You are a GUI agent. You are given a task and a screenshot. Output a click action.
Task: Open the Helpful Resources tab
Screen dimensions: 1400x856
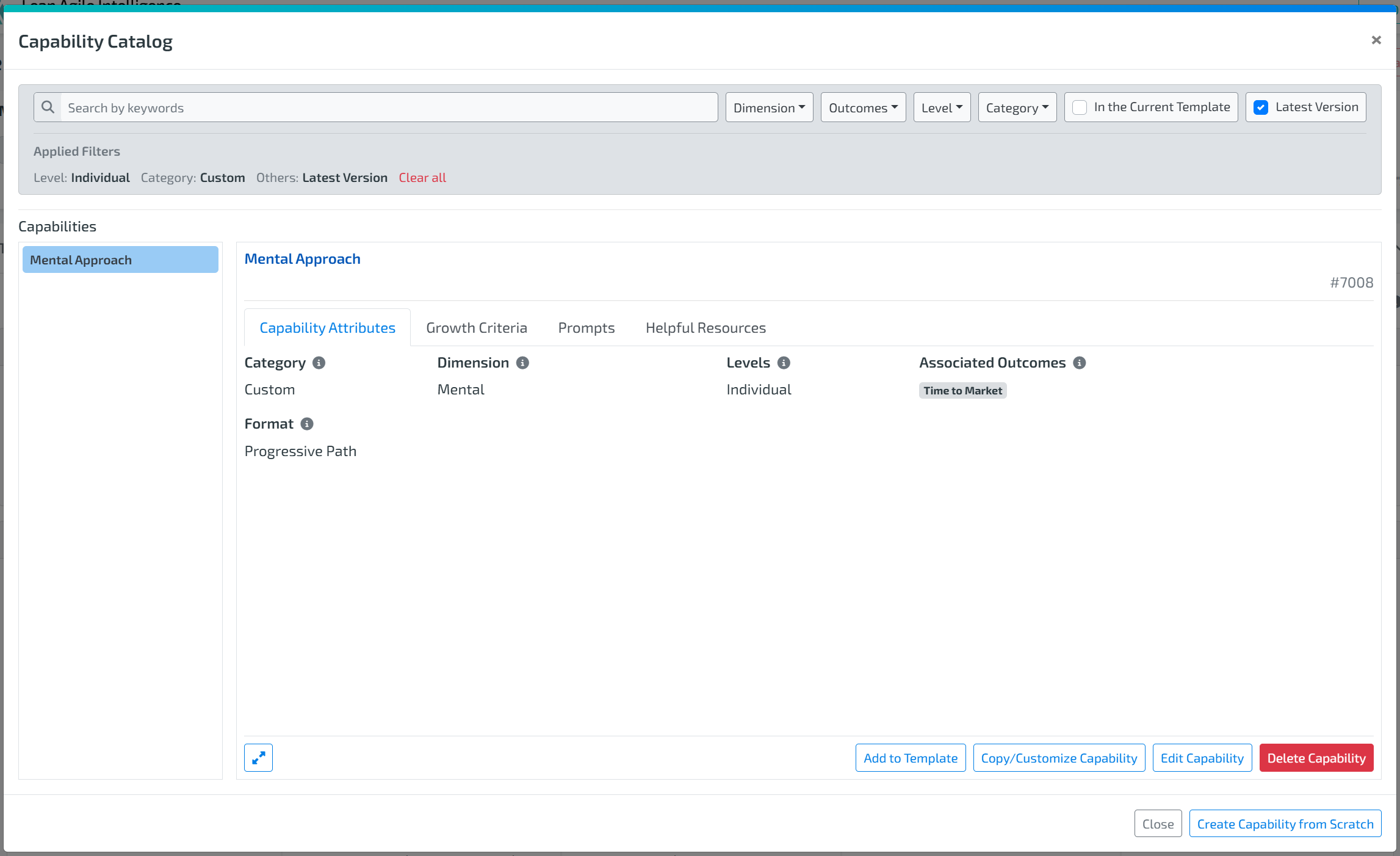click(705, 328)
